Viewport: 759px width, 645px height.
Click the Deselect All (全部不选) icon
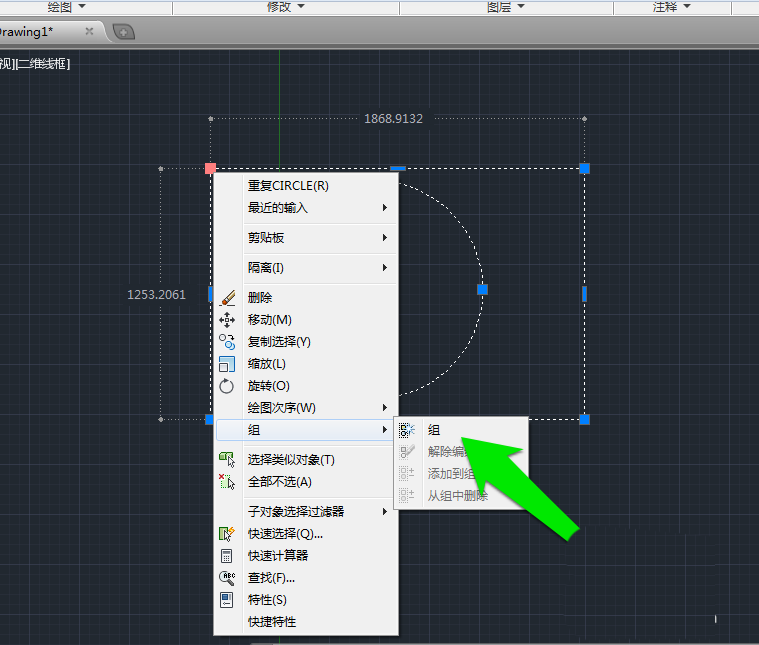tap(227, 482)
